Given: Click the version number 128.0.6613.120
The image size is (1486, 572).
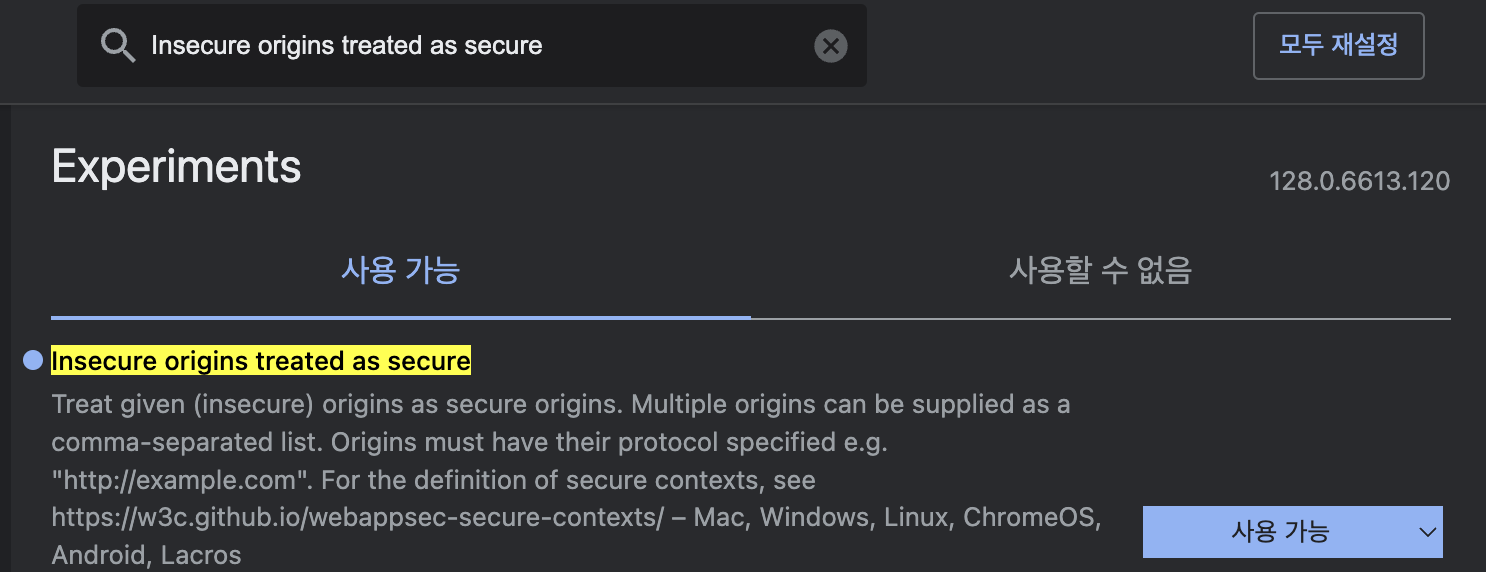Looking at the screenshot, I should 1359,182.
